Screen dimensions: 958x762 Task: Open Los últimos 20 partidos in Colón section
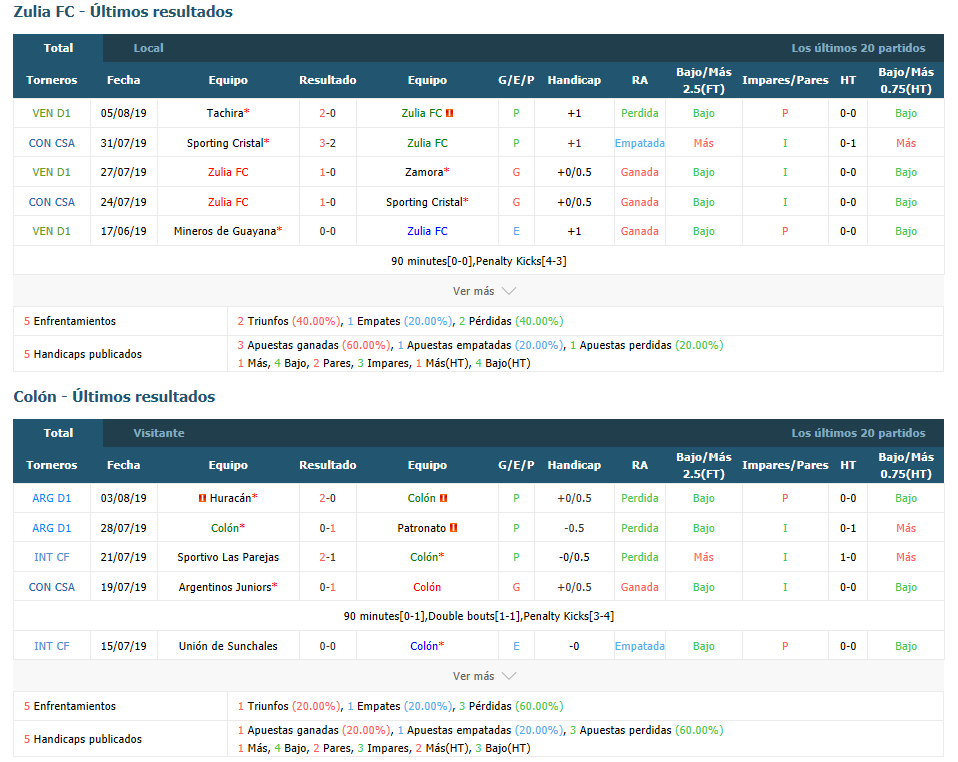858,433
